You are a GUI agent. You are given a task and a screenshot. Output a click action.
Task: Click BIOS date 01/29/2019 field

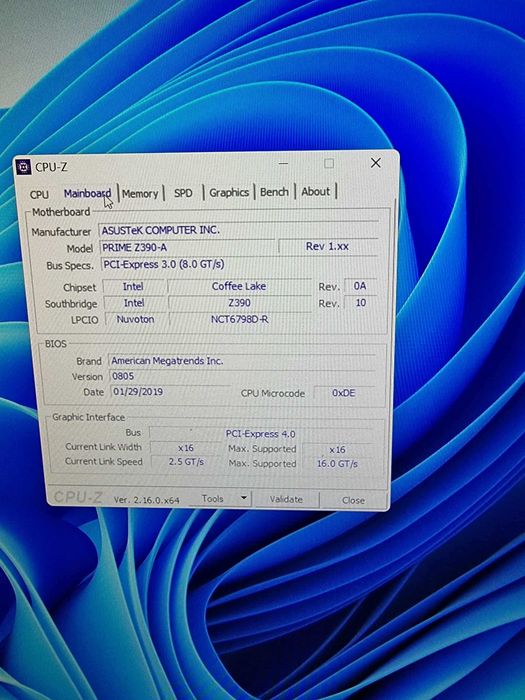(170, 392)
